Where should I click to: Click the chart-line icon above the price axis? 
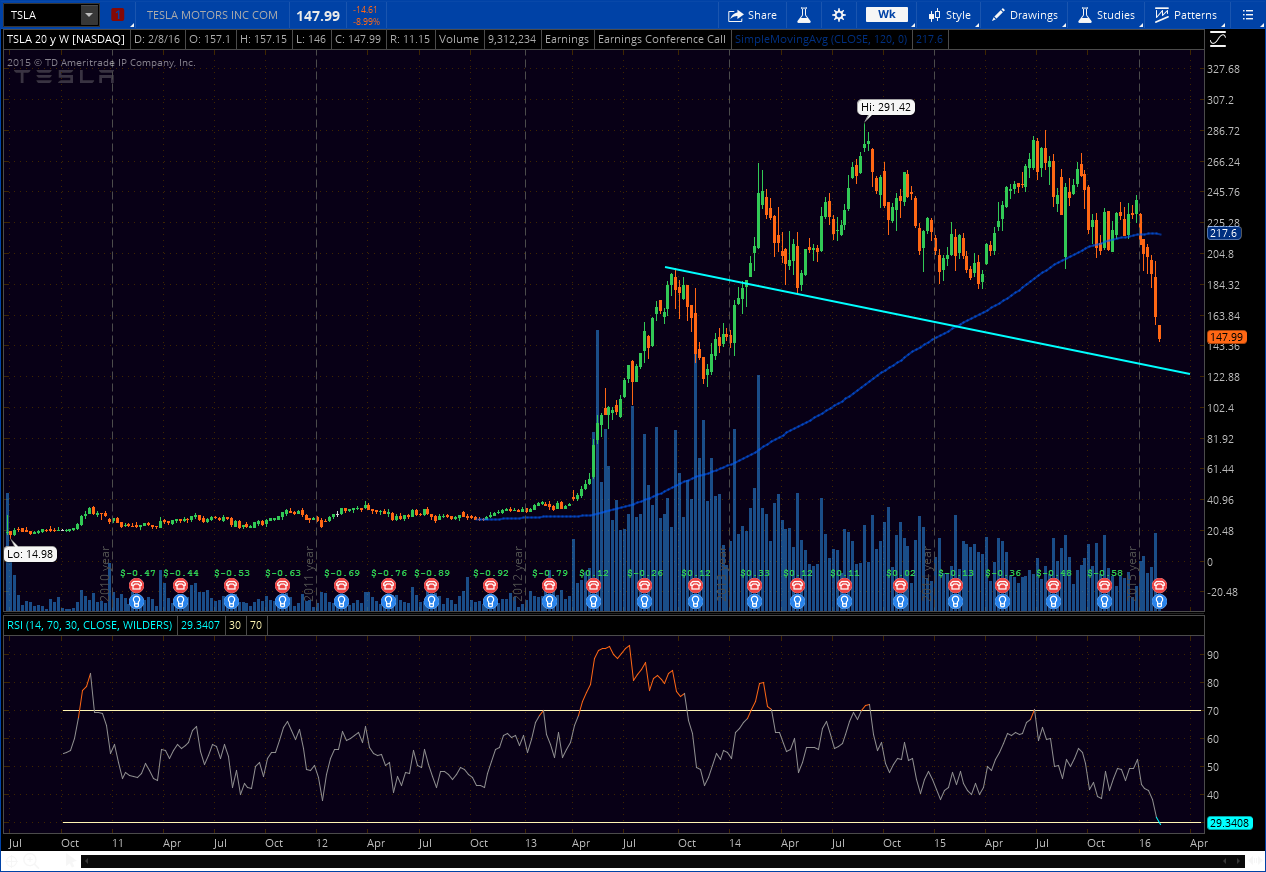(x=1218, y=40)
